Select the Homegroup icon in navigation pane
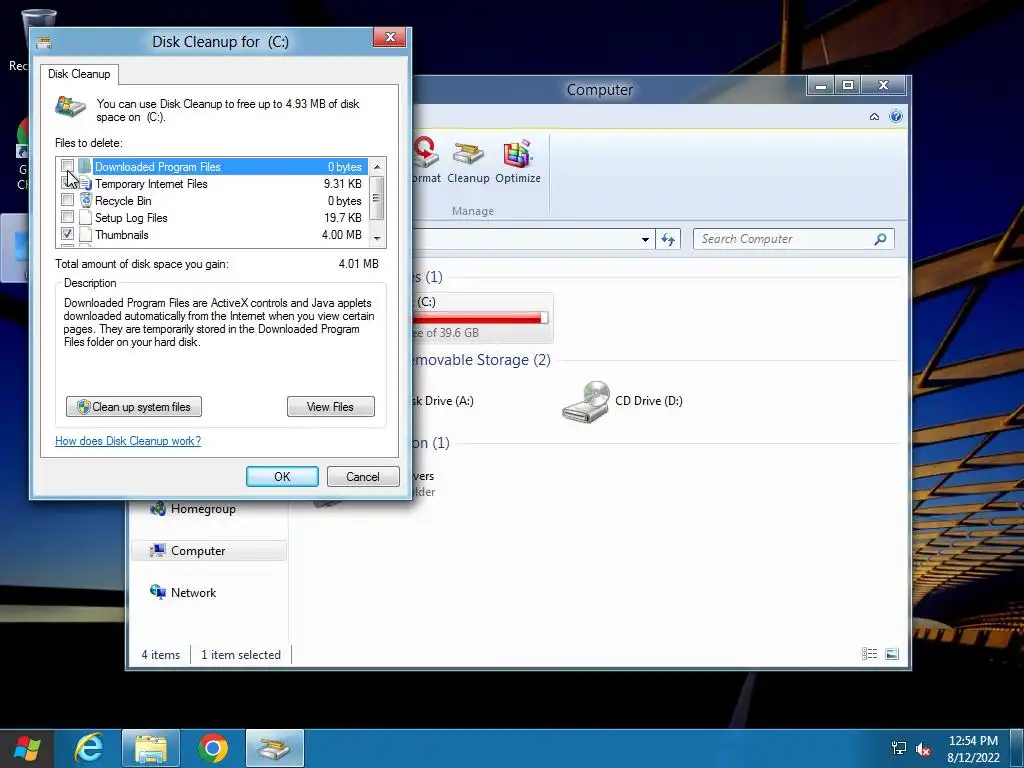This screenshot has width=1024, height=768. (157, 508)
